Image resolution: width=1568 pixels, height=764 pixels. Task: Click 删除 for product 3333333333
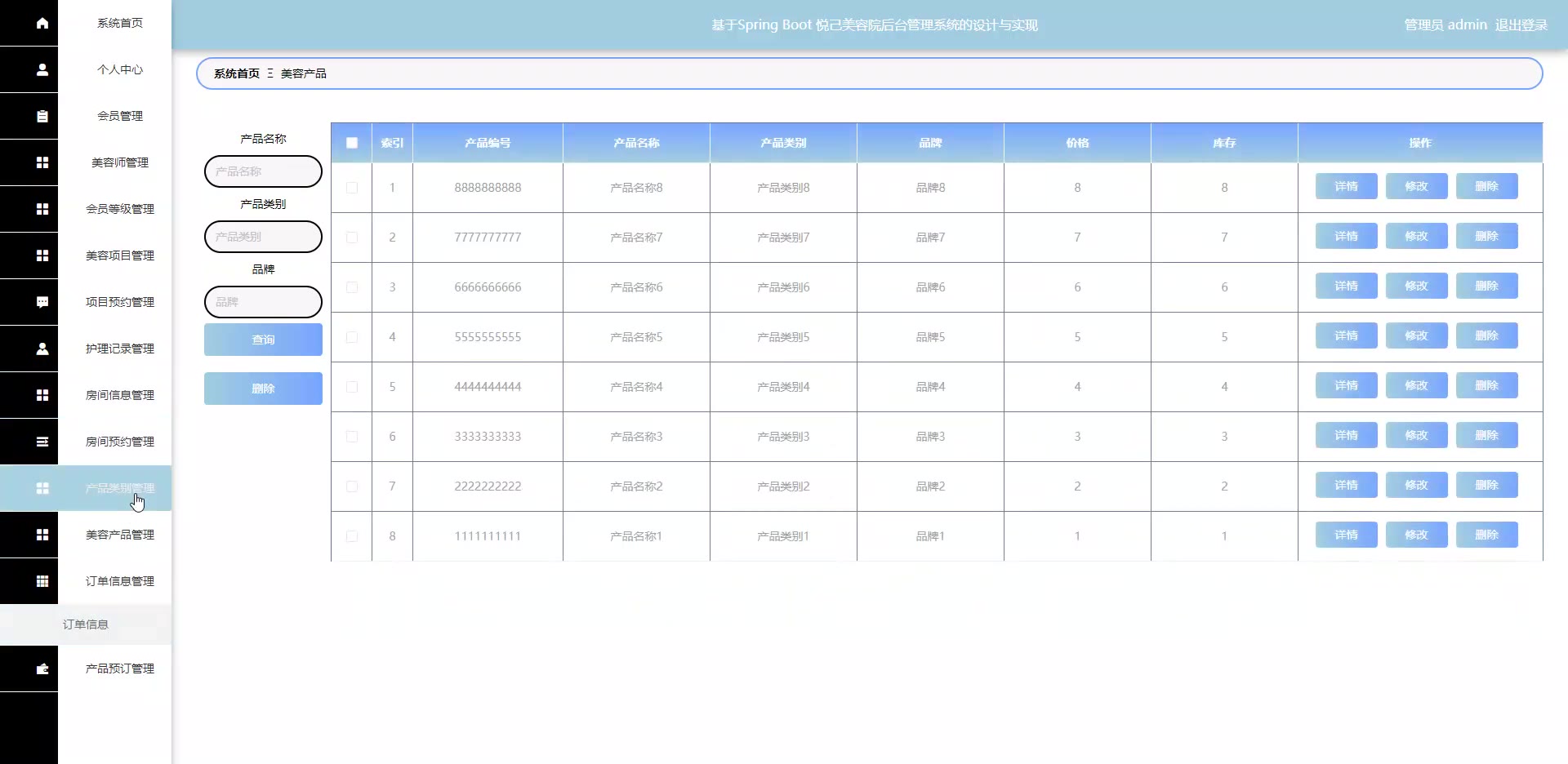pos(1487,435)
